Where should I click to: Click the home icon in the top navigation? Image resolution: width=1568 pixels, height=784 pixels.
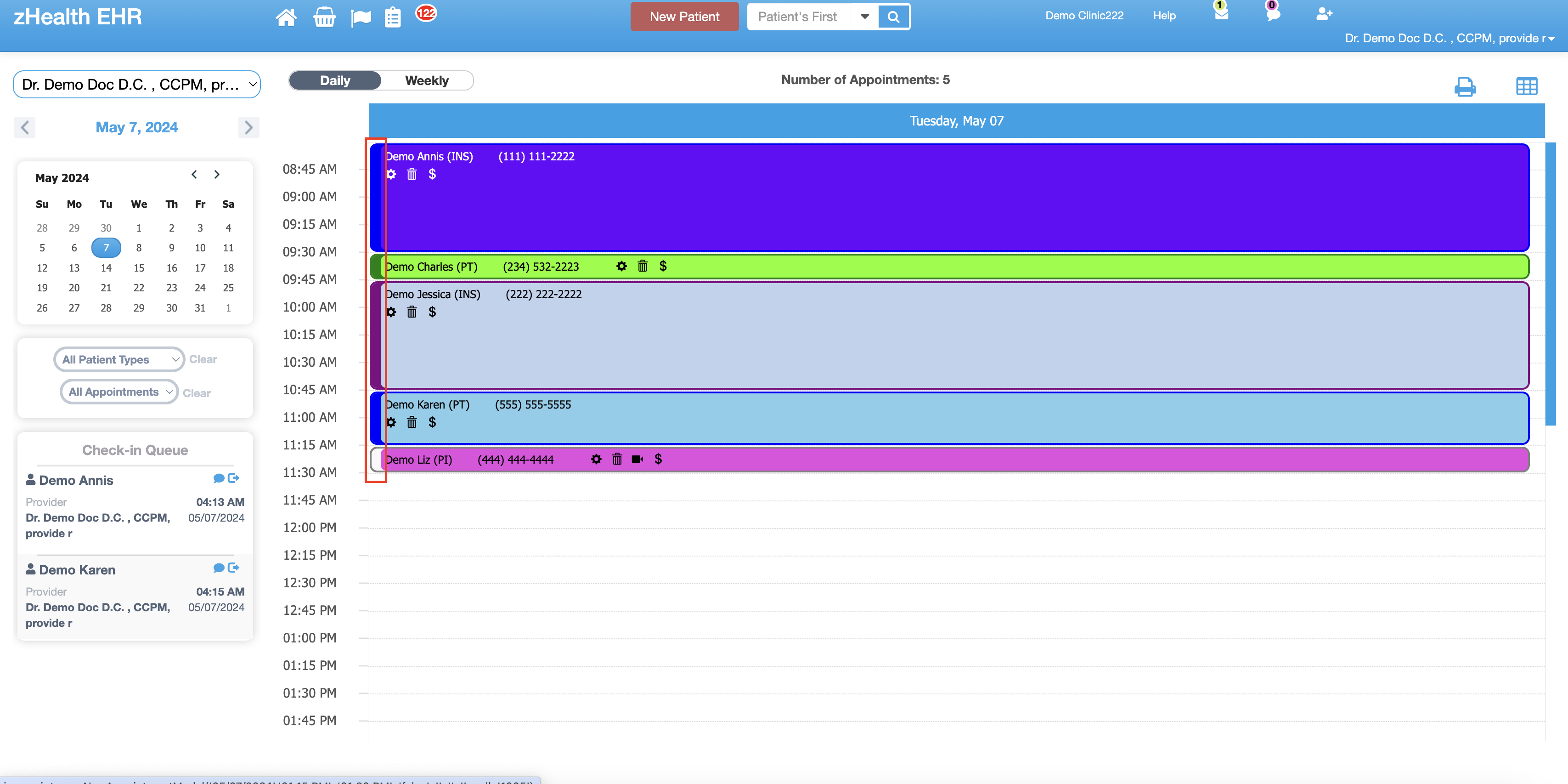[x=286, y=17]
